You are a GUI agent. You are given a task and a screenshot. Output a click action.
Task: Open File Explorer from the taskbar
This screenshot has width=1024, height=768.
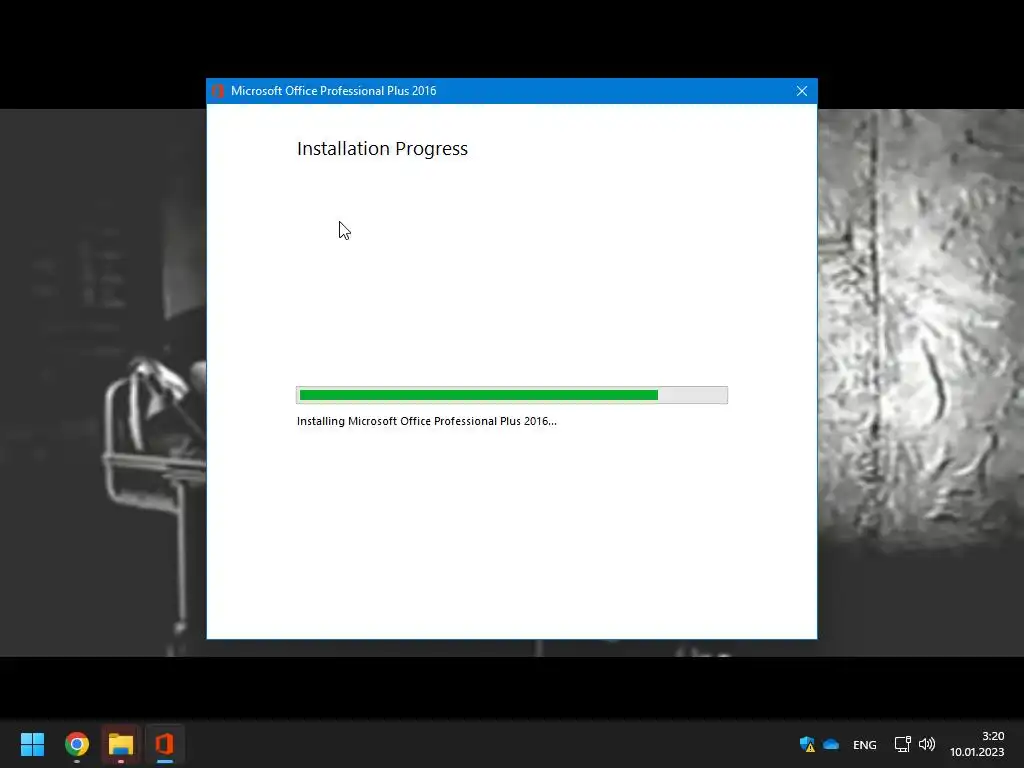121,744
